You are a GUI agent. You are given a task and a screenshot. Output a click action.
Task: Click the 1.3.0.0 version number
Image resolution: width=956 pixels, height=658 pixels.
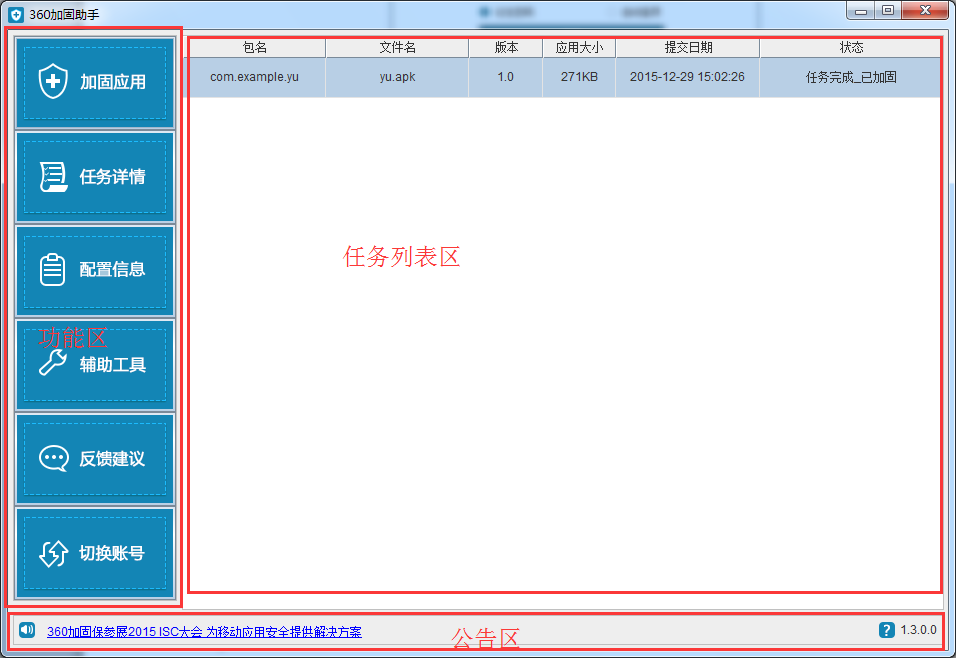918,630
